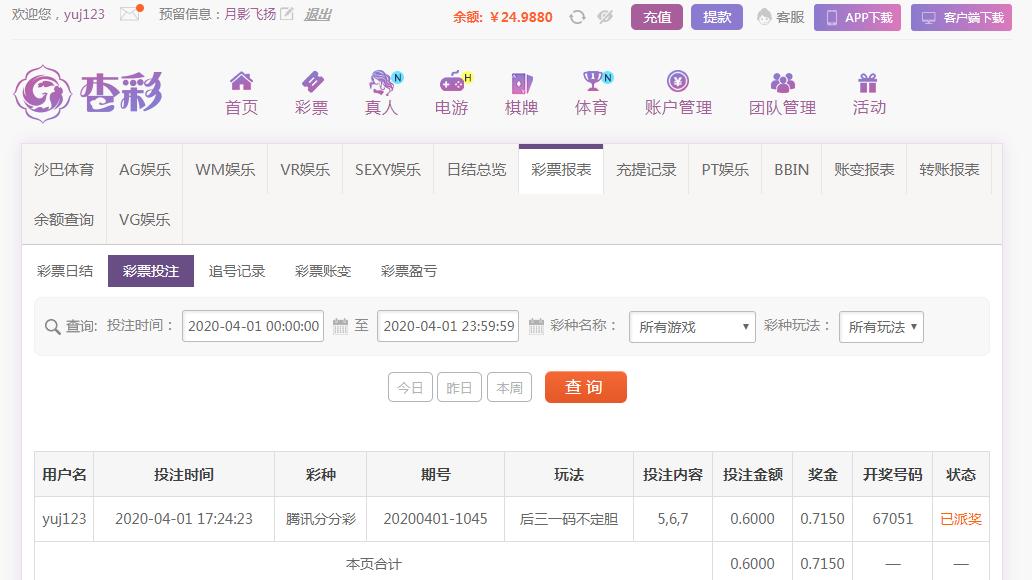The width and height of the screenshot is (1032, 580).
Task: Open calendar icon for end time
Action: tap(536, 325)
